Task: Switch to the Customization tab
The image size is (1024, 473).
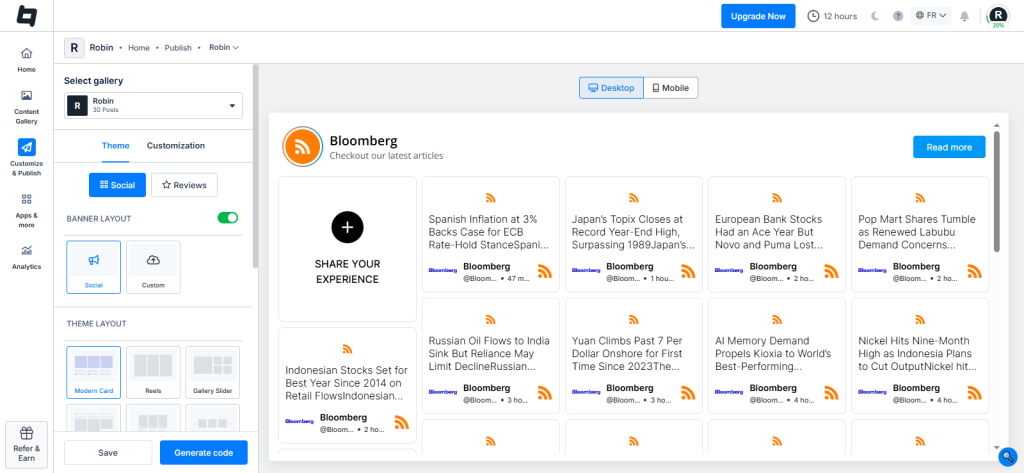Action: (176, 145)
